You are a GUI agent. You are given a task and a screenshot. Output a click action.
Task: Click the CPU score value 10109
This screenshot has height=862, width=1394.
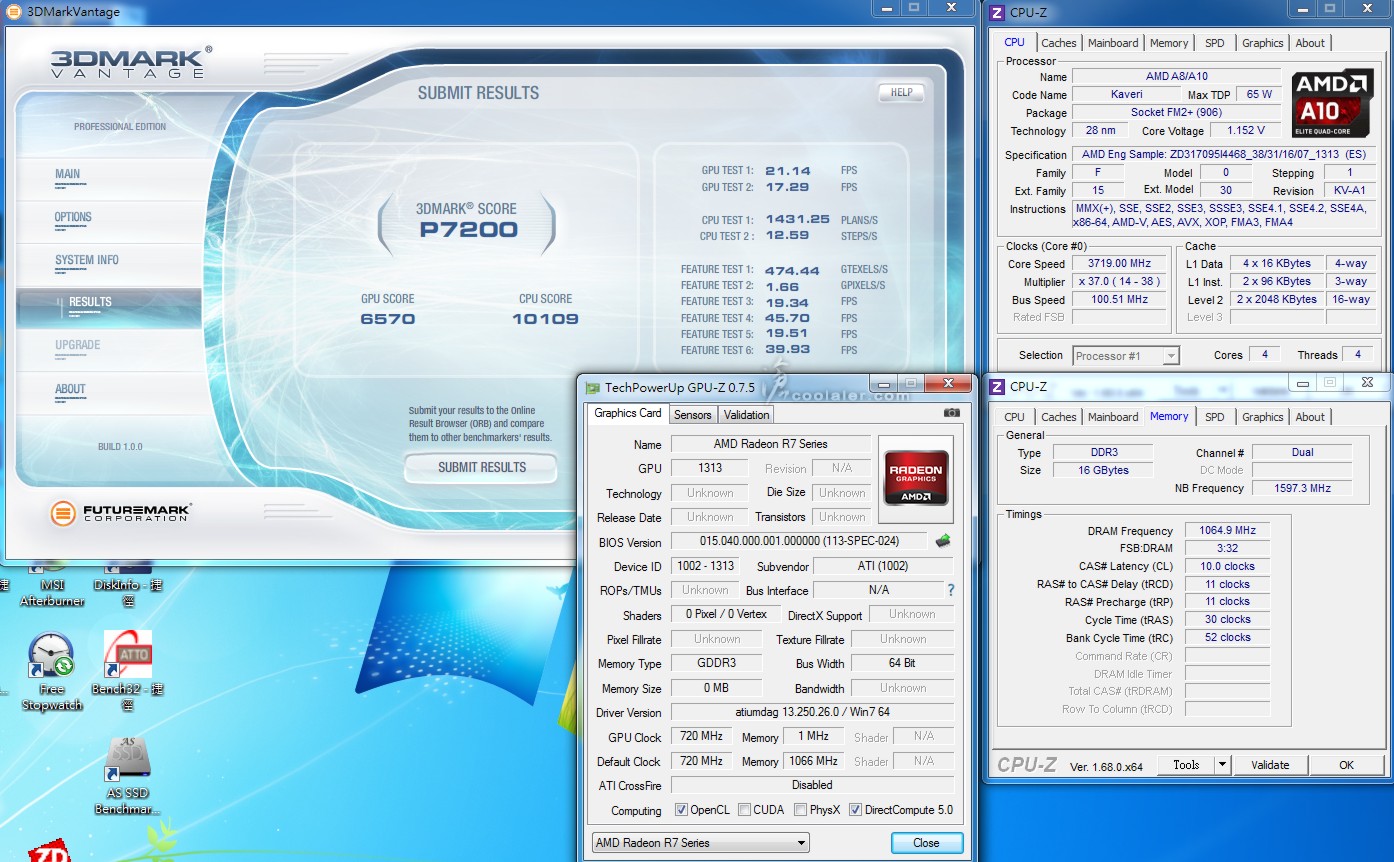tap(545, 319)
